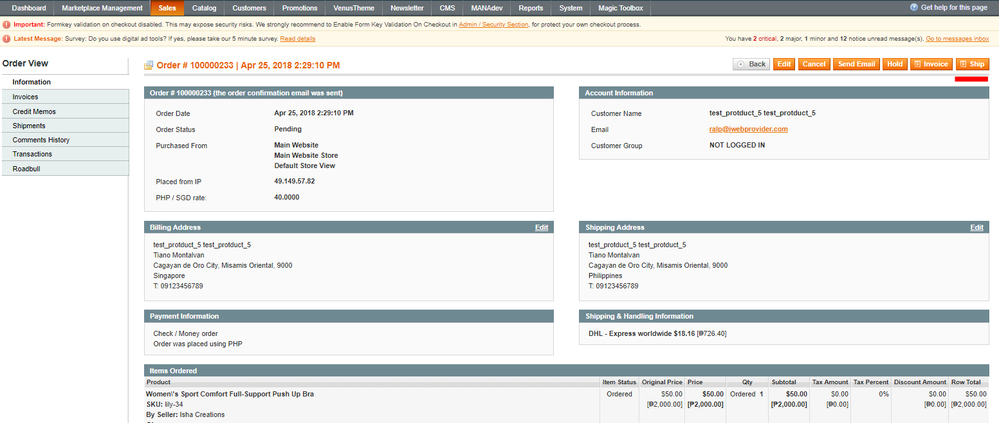Go back using the Back button
Image resolution: width=999 pixels, height=423 pixels.
click(x=751, y=64)
